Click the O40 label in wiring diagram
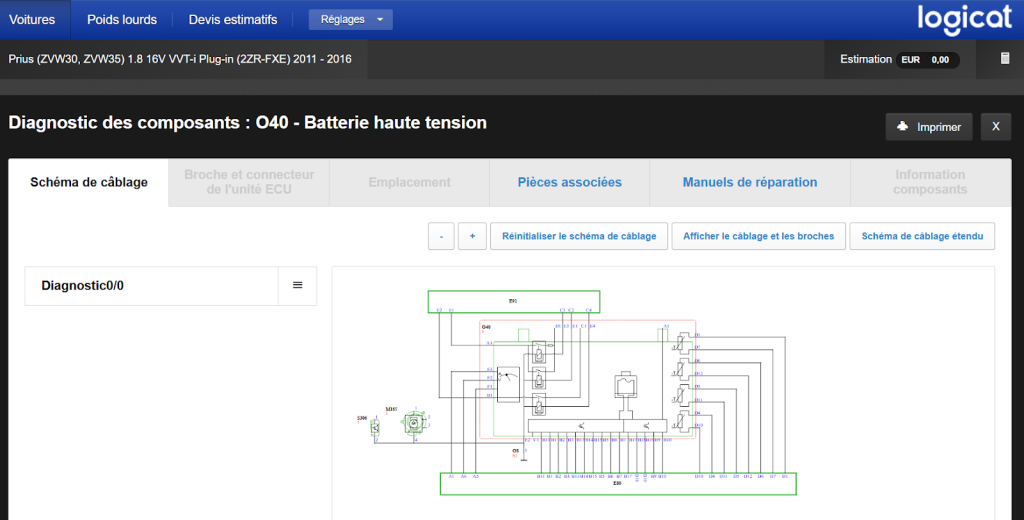 486,327
